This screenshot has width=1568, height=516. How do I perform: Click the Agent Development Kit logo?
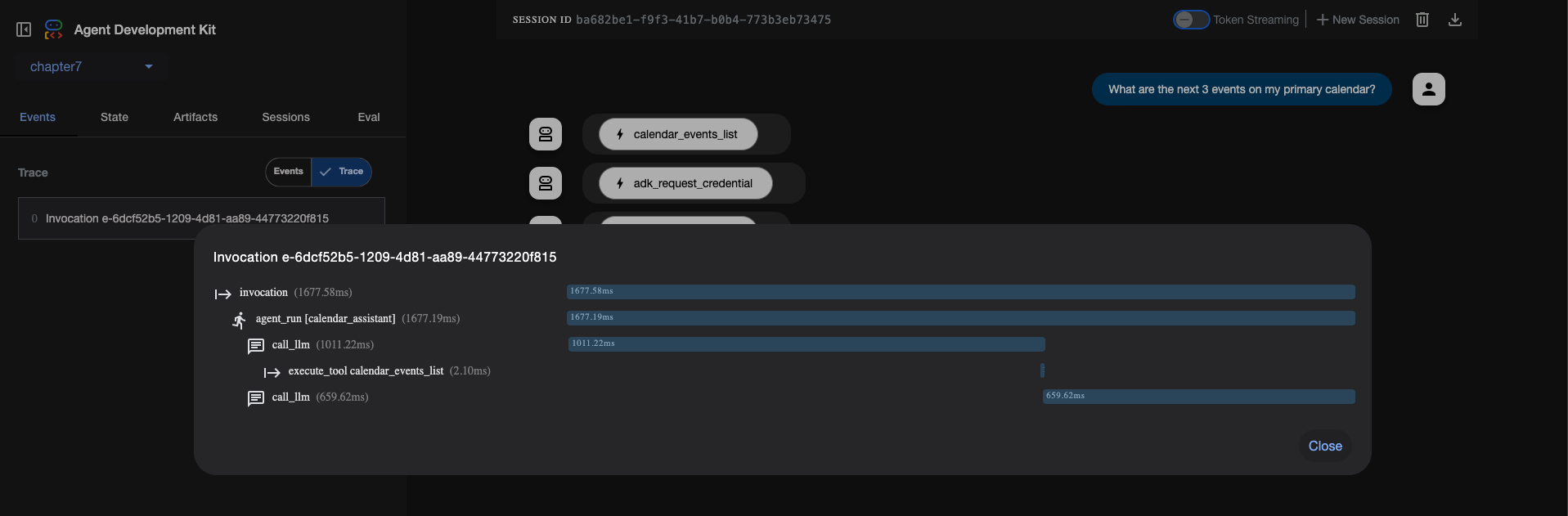click(x=54, y=29)
